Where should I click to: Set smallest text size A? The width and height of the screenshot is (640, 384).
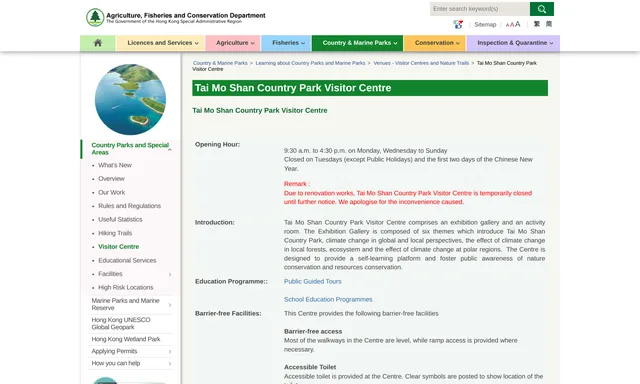(507, 25)
